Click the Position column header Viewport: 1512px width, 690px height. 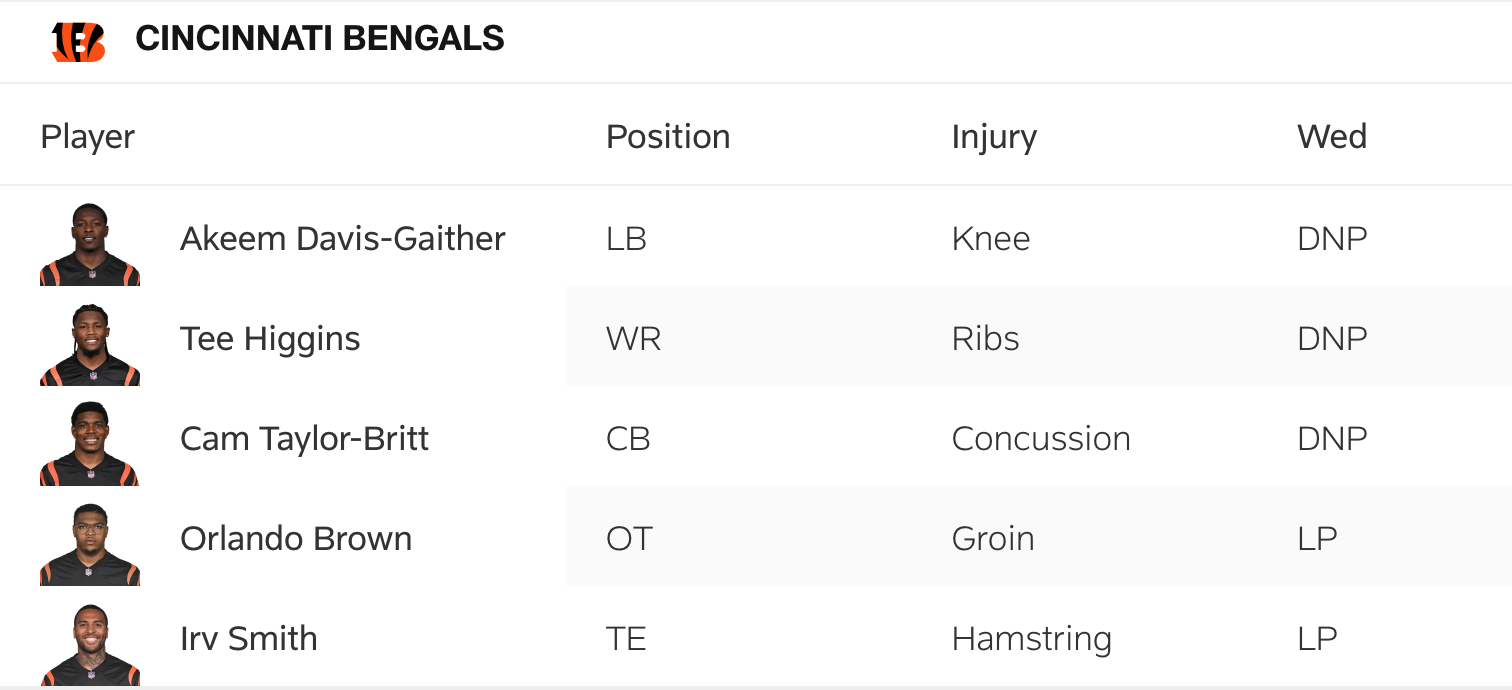coord(668,137)
